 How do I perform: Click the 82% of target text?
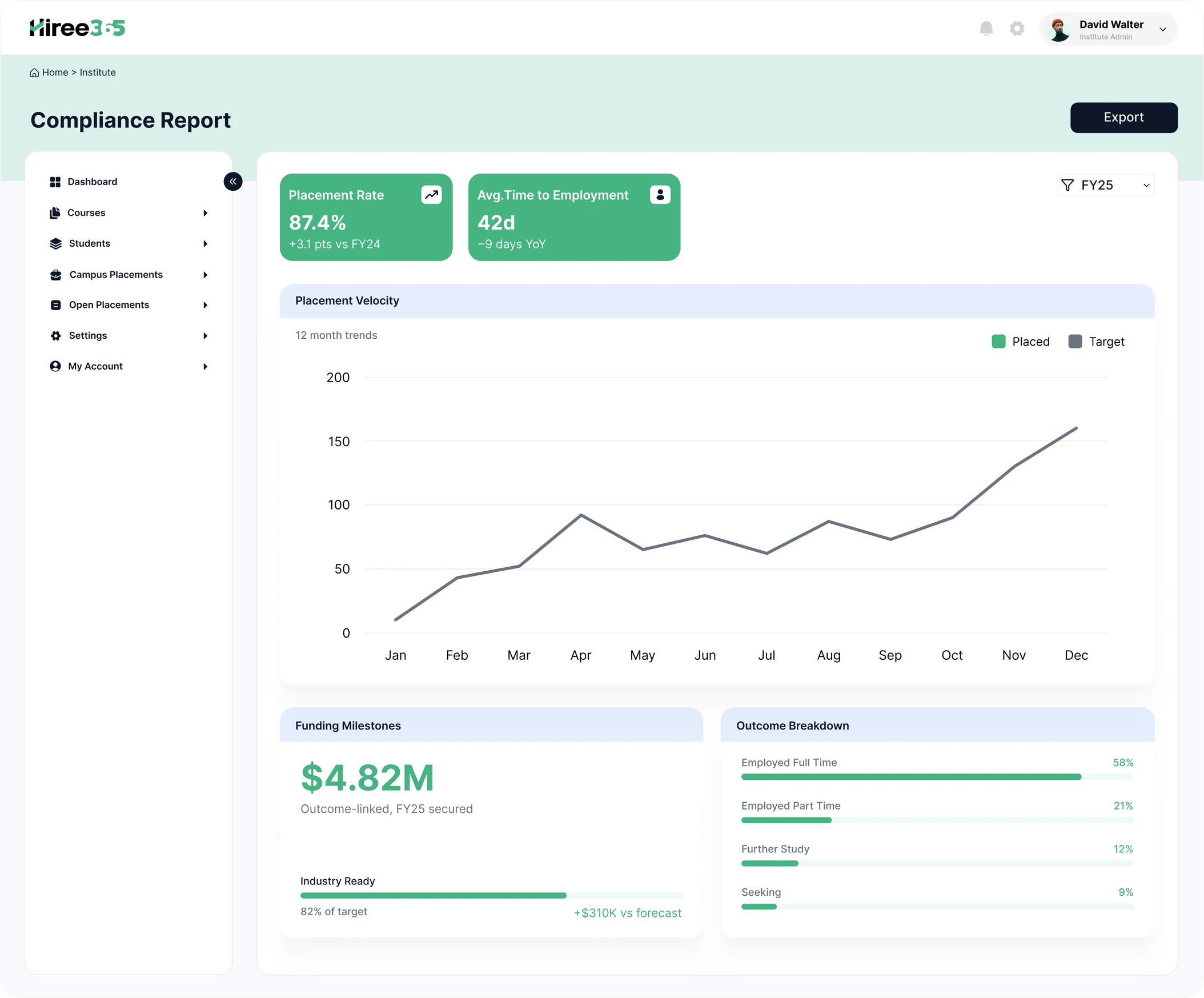point(334,912)
